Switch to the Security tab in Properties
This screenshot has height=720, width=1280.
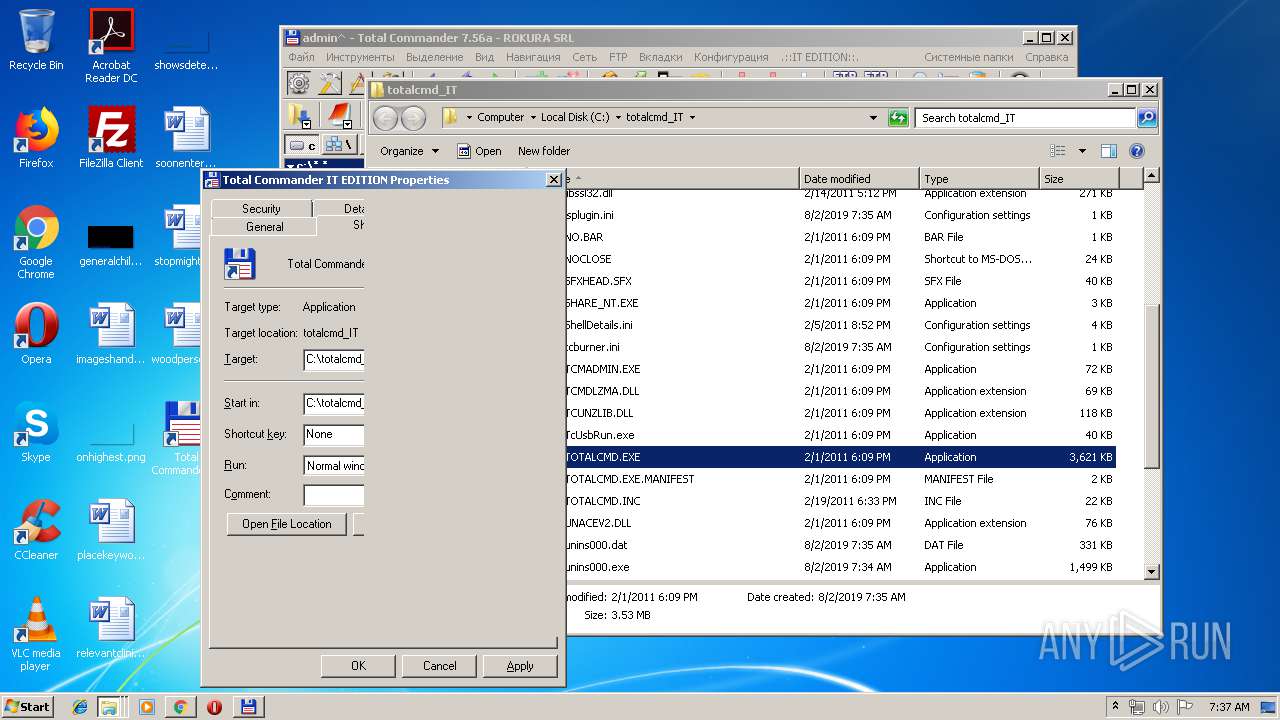pos(261,208)
